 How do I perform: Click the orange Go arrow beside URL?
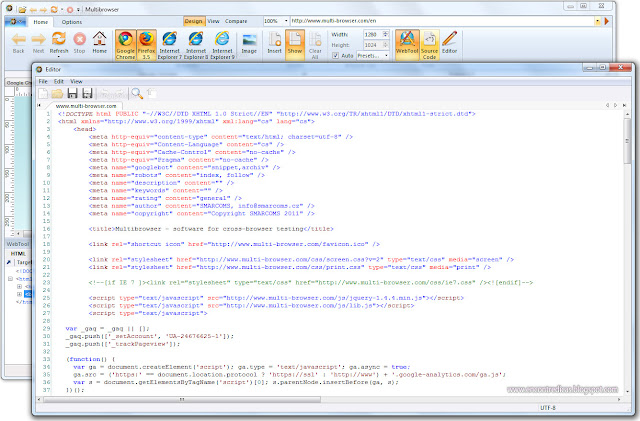coord(607,21)
